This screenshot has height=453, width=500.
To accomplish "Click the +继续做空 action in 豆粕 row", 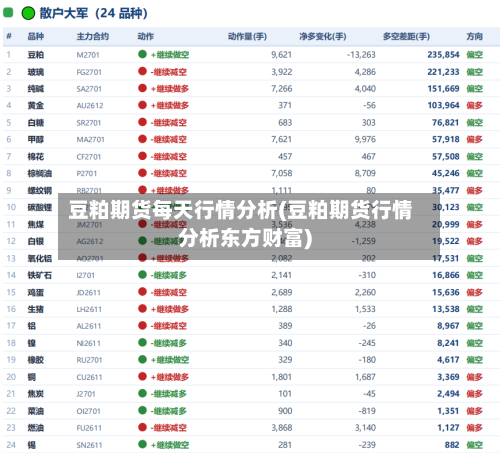I will [170, 55].
